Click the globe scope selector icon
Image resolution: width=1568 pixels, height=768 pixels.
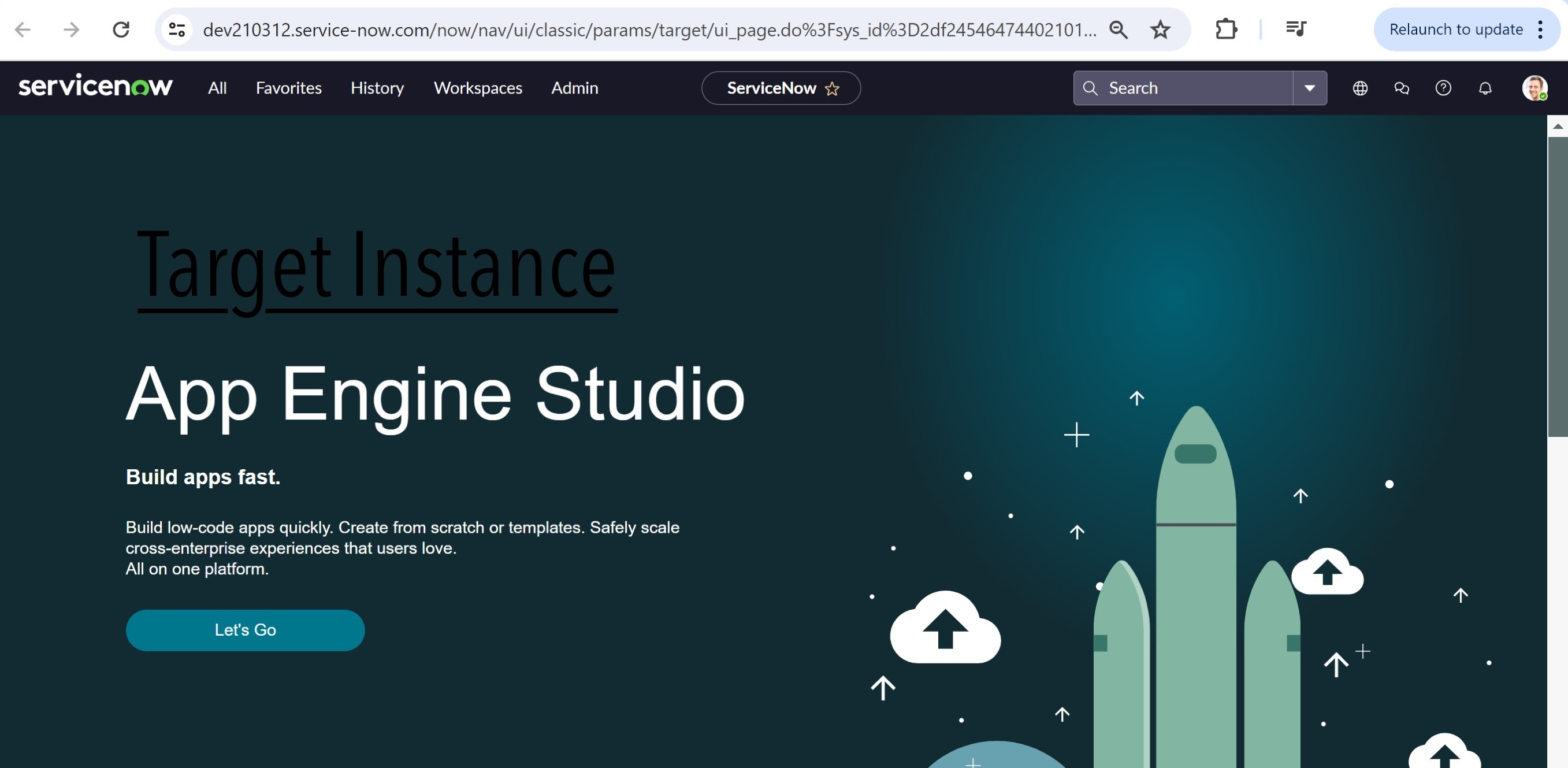(1360, 88)
